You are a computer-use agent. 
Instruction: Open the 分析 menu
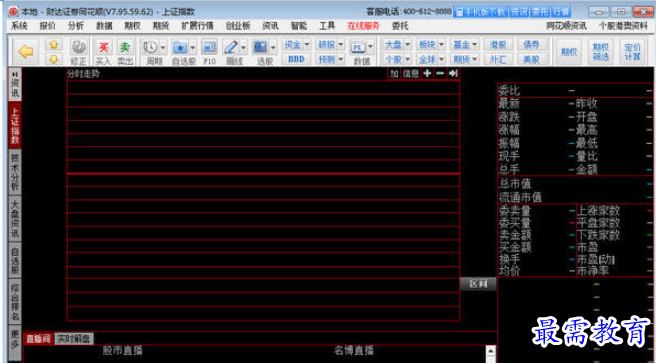pos(76,26)
